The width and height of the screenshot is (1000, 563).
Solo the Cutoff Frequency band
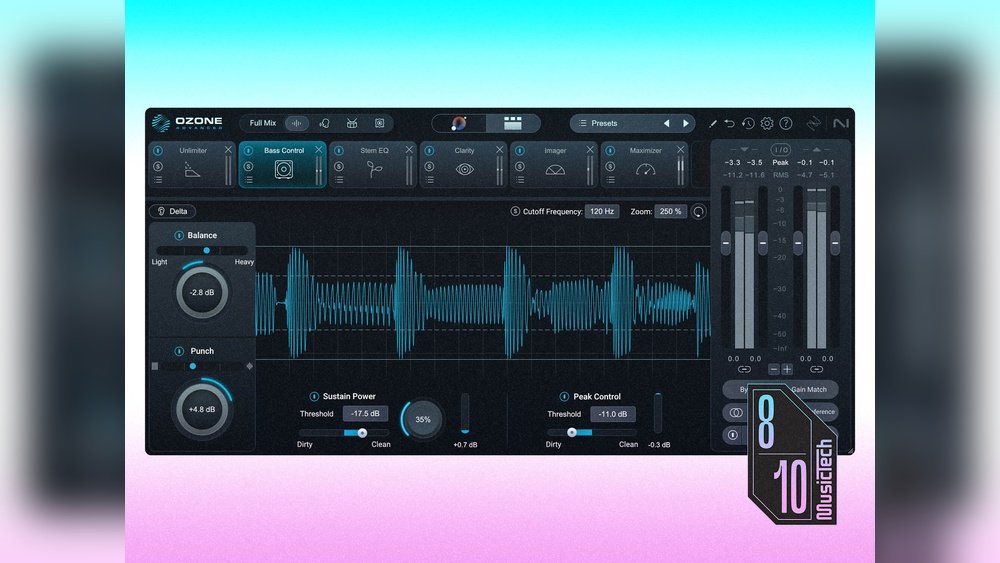pos(515,211)
